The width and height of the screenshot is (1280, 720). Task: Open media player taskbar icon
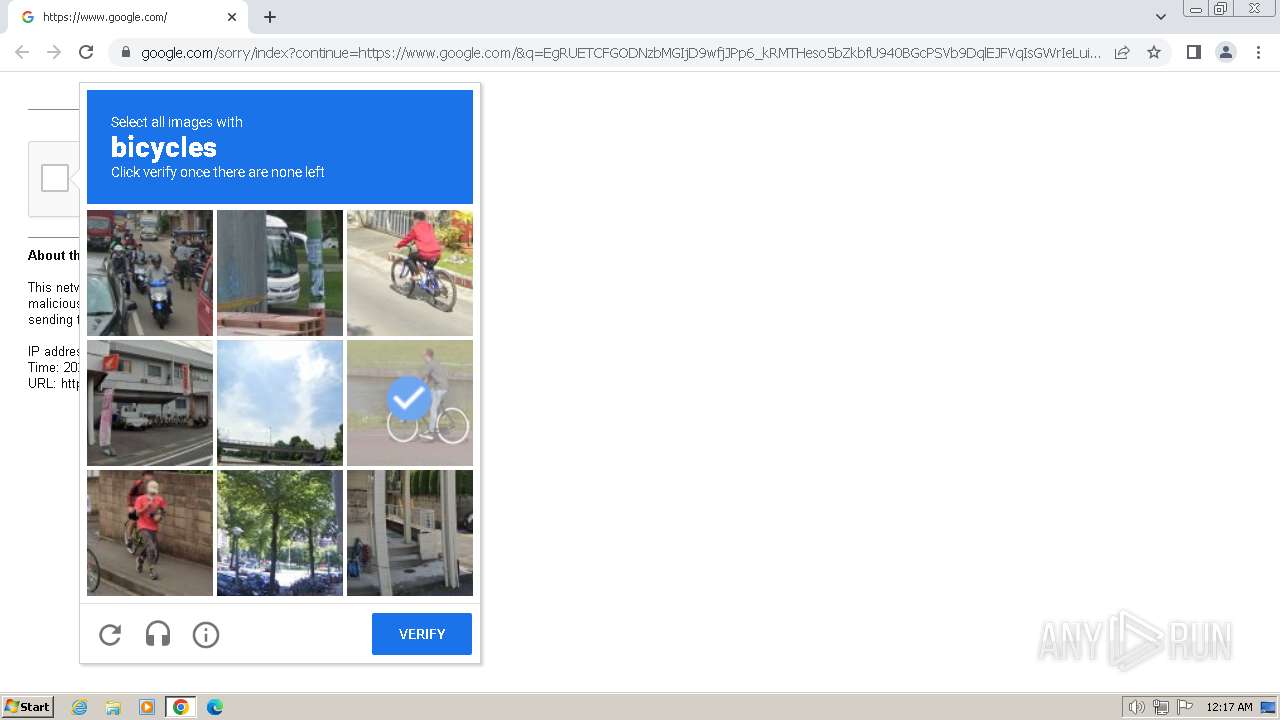click(x=147, y=707)
